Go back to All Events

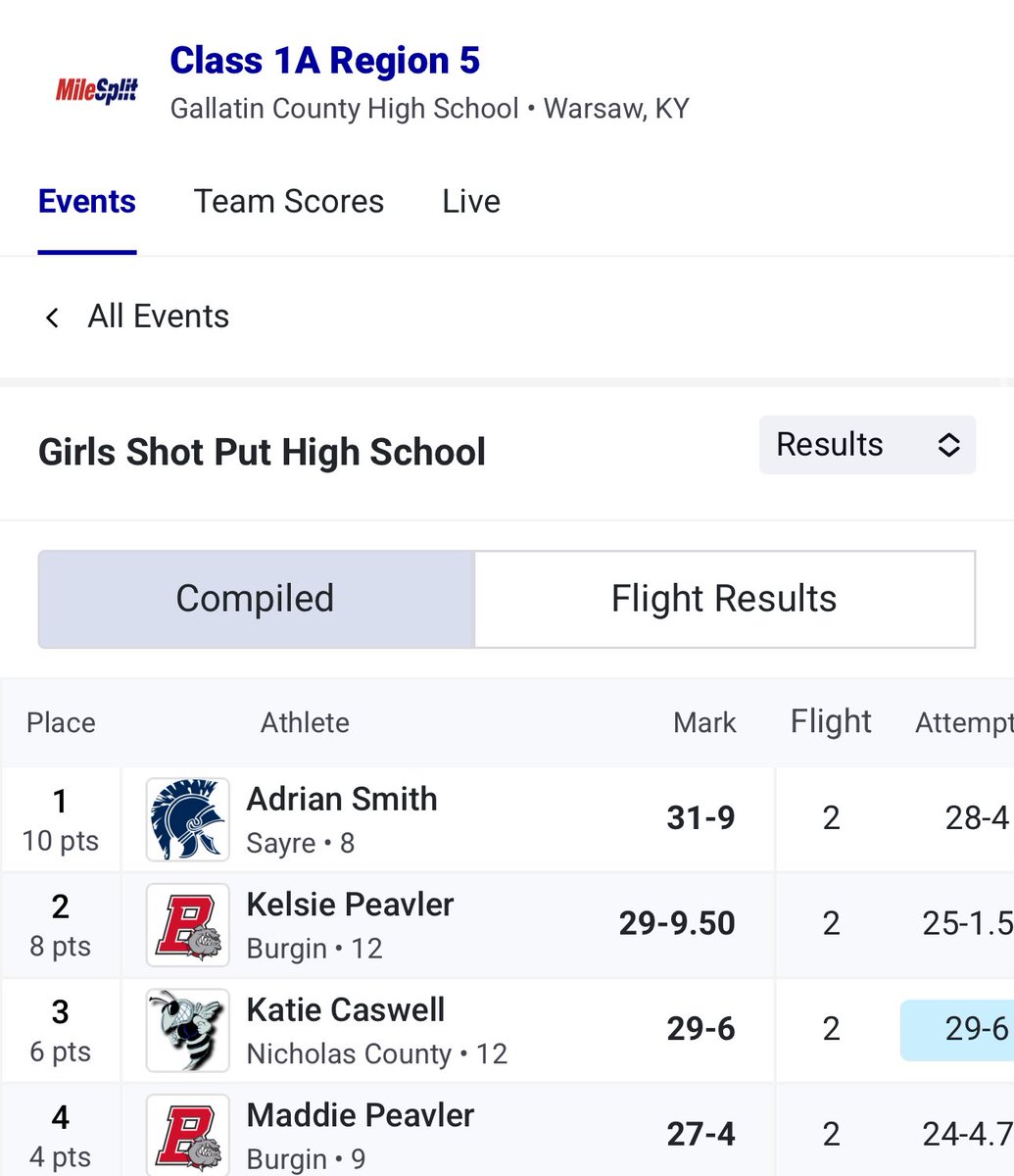[x=158, y=317]
